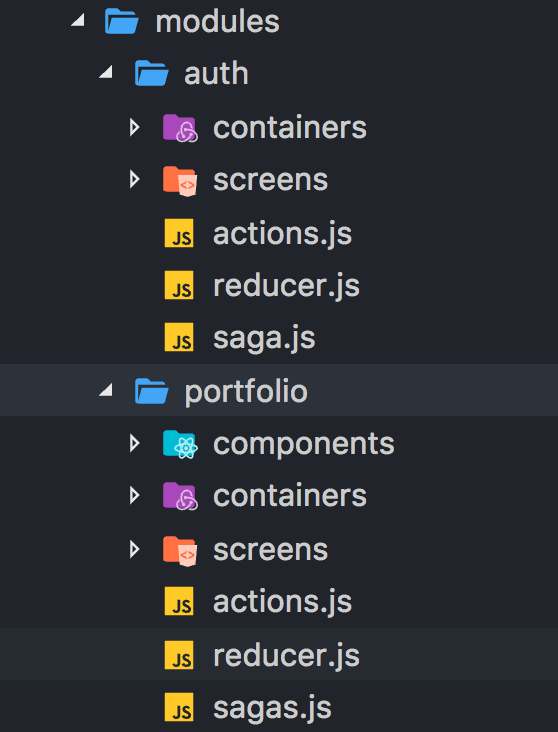558x732 pixels.
Task: Click the orange screens folder icon under auth
Action: [x=180, y=181]
